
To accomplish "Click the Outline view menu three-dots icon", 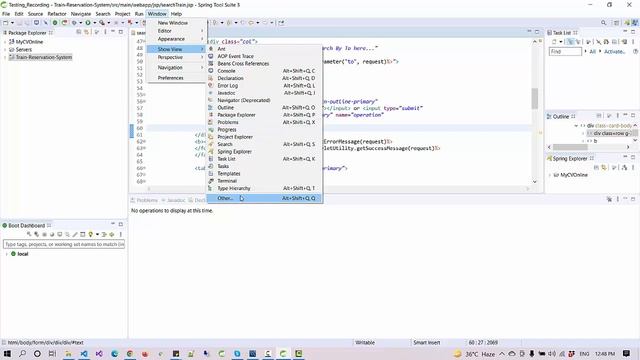I will click(x=618, y=116).
